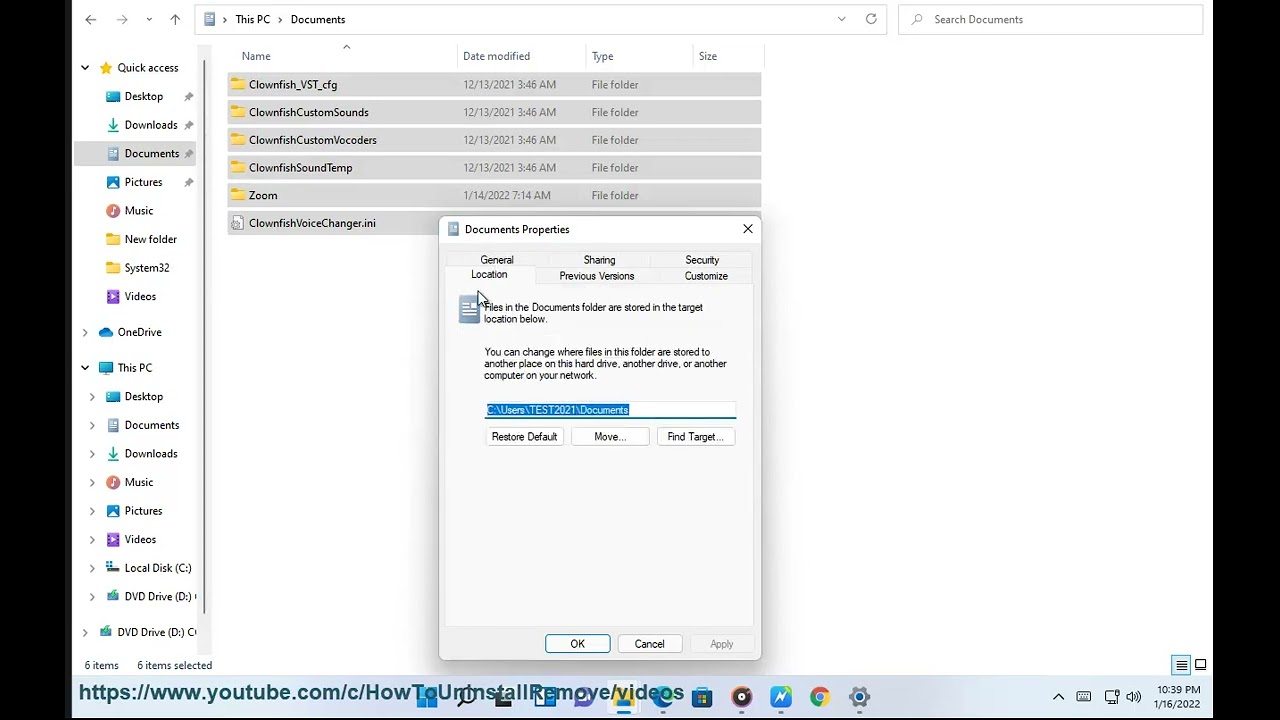This screenshot has width=1280, height=720.
Task: Select the ClownfishSoundTemp folder row
Action: [494, 168]
